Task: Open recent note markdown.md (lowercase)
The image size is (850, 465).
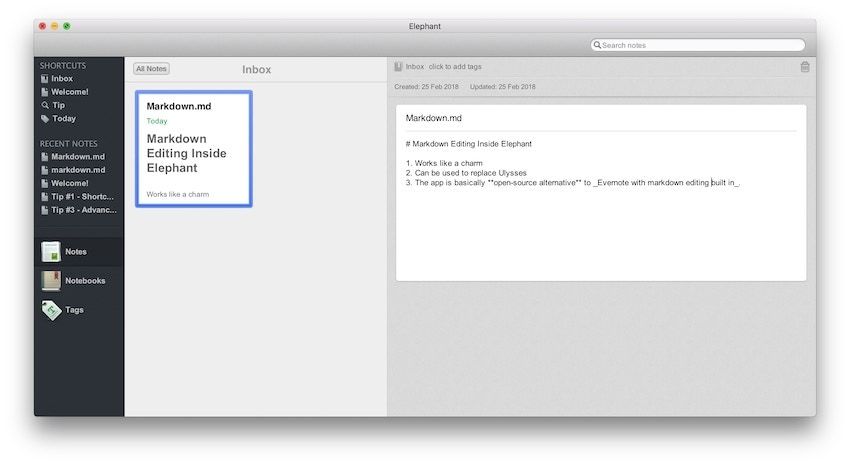Action: (x=77, y=170)
